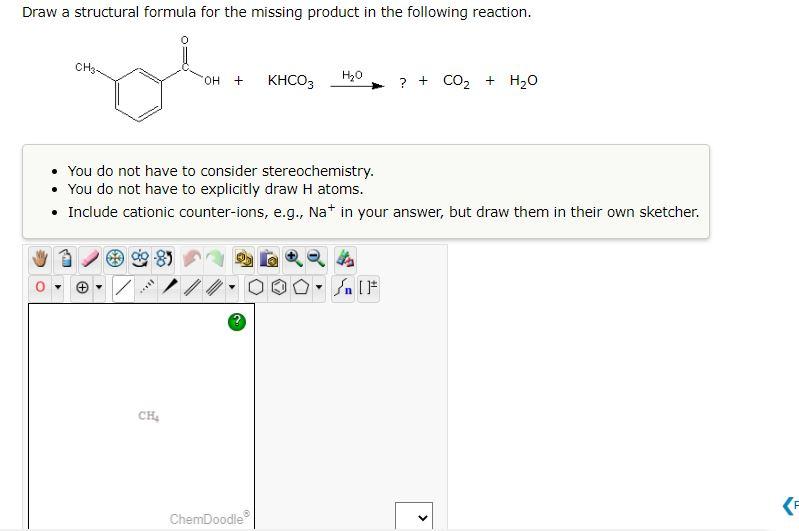Click the green help question mark
Viewport: 799px width, 531px height.
(236, 322)
